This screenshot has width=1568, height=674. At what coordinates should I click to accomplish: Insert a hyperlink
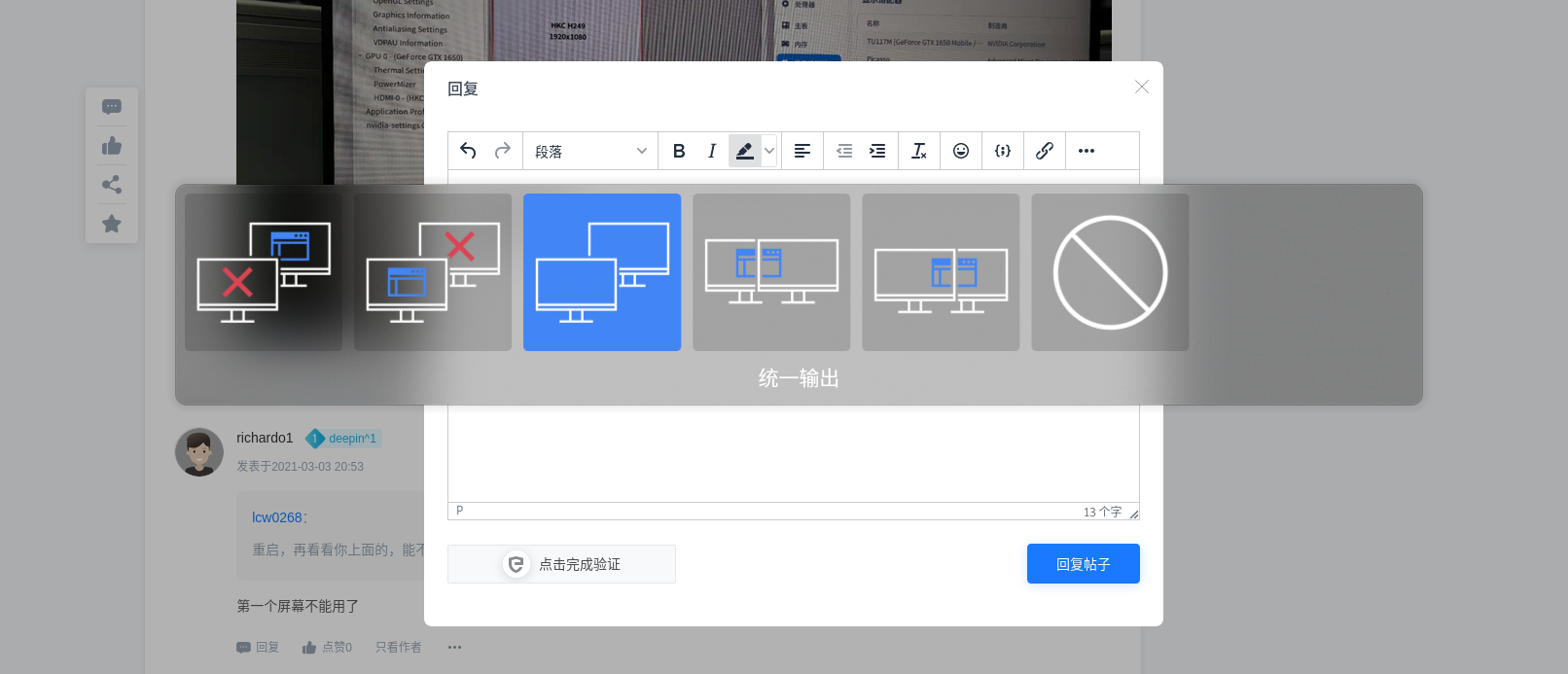pos(1045,151)
